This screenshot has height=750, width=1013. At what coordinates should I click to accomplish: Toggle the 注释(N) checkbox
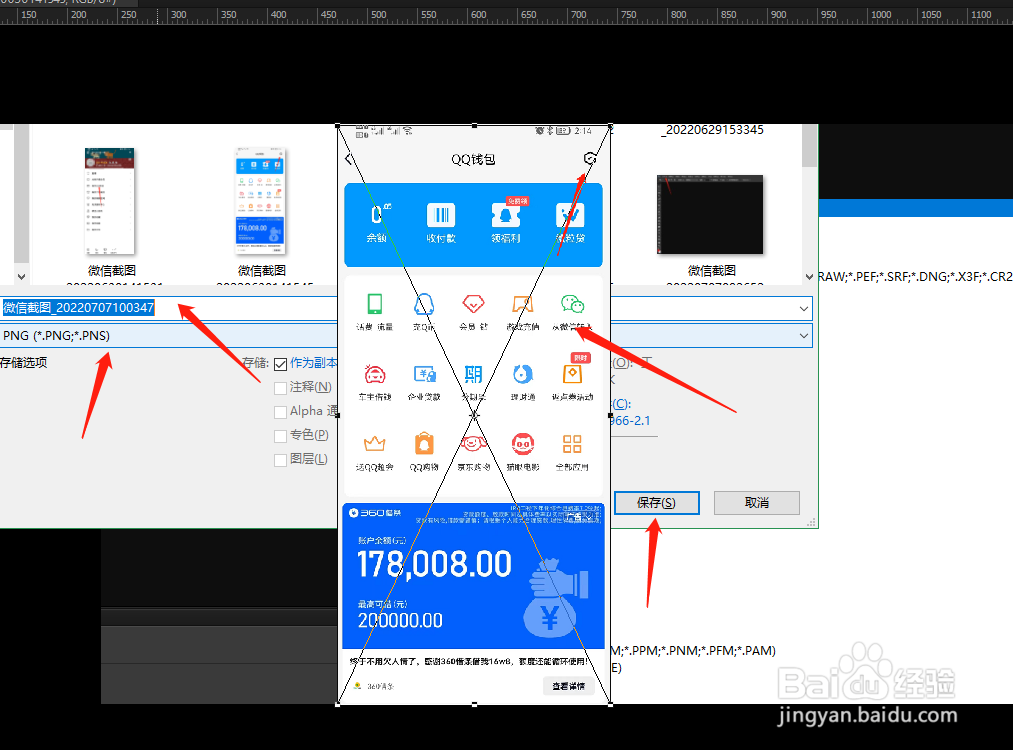[280, 388]
